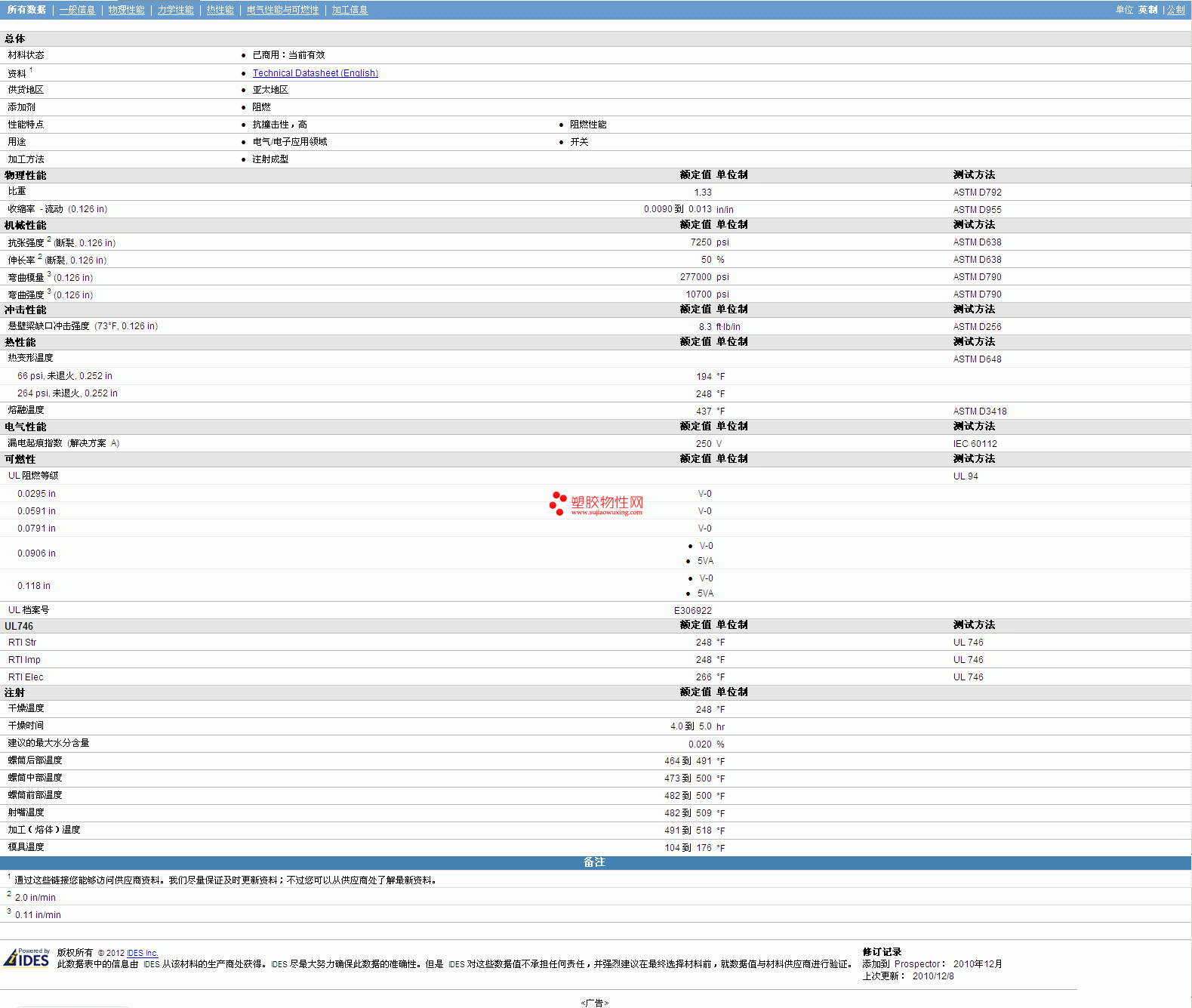Switch units to 公制
The image size is (1192, 1008).
(x=1175, y=10)
